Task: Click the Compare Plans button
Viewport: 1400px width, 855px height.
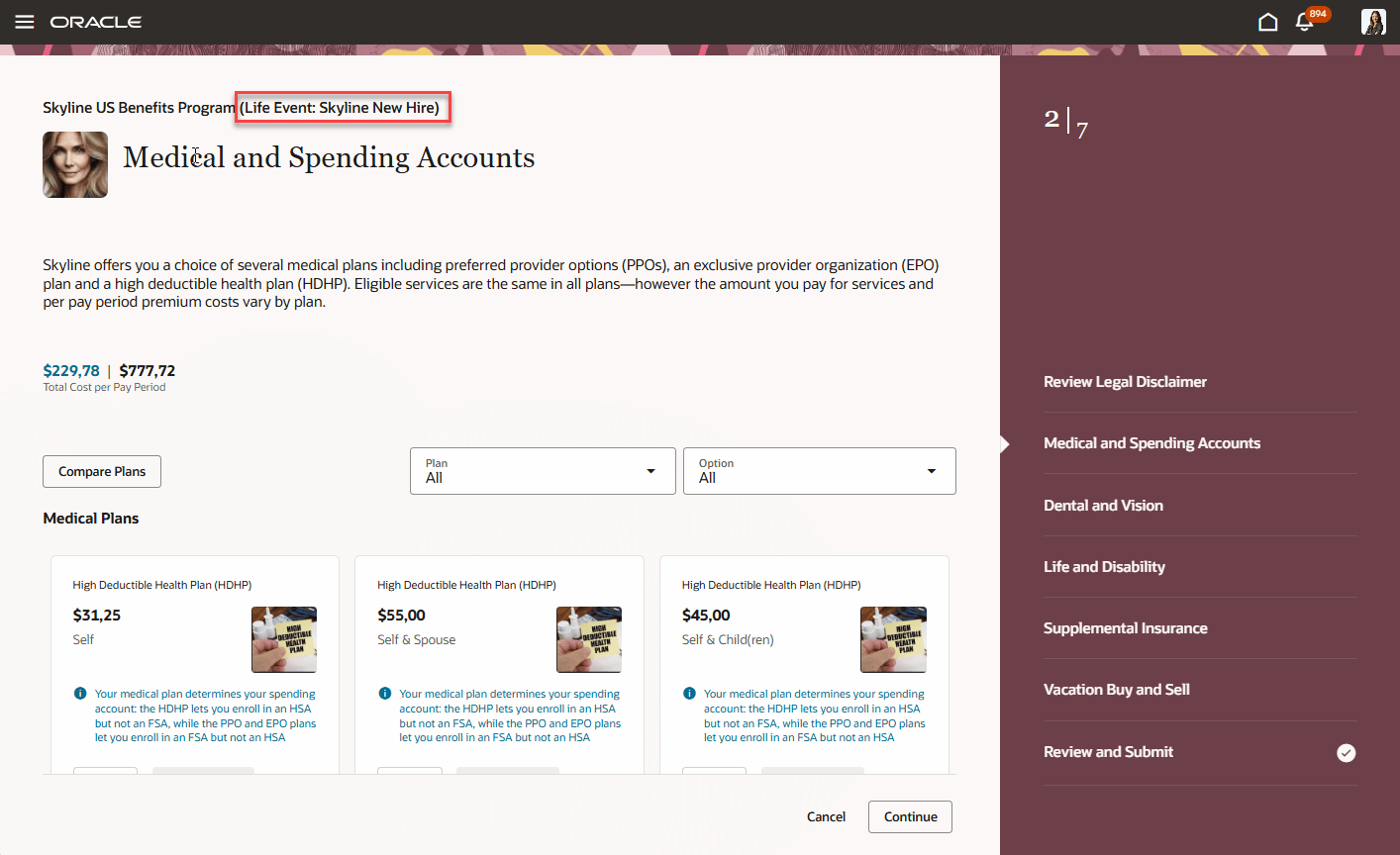Action: 101,471
